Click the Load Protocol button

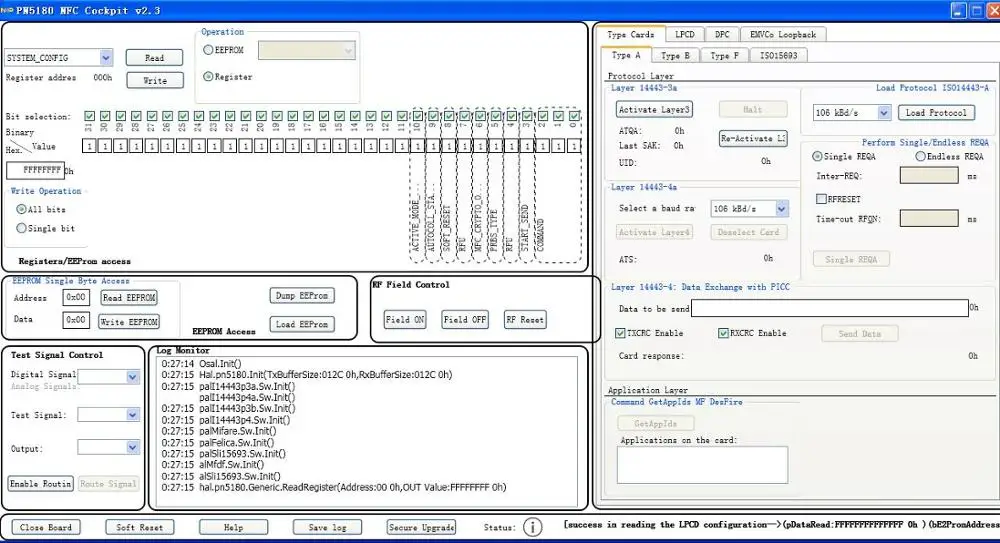click(x=936, y=113)
